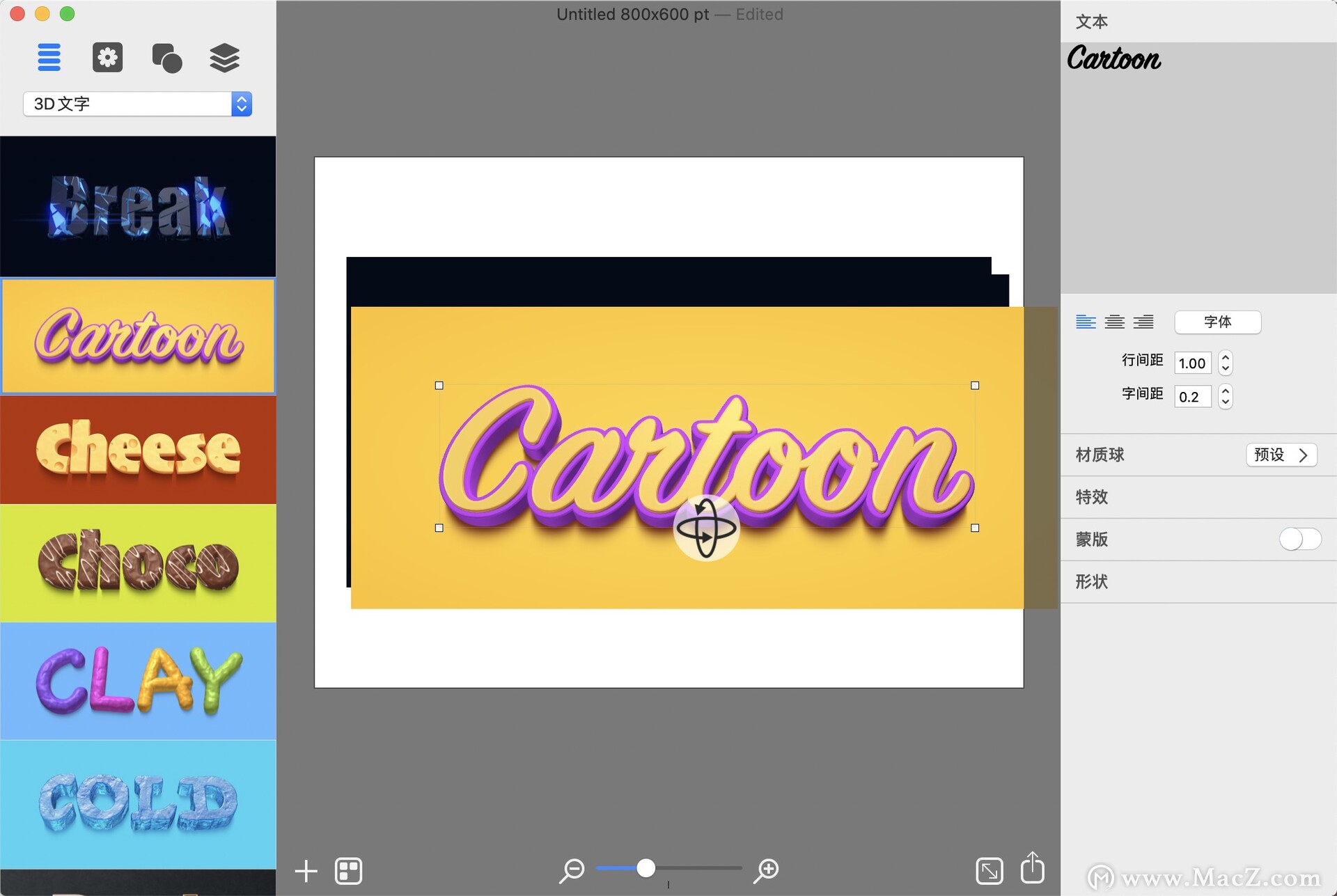Screen dimensions: 1337x896
Task: Click the zoom slider knob
Action: pos(646,868)
